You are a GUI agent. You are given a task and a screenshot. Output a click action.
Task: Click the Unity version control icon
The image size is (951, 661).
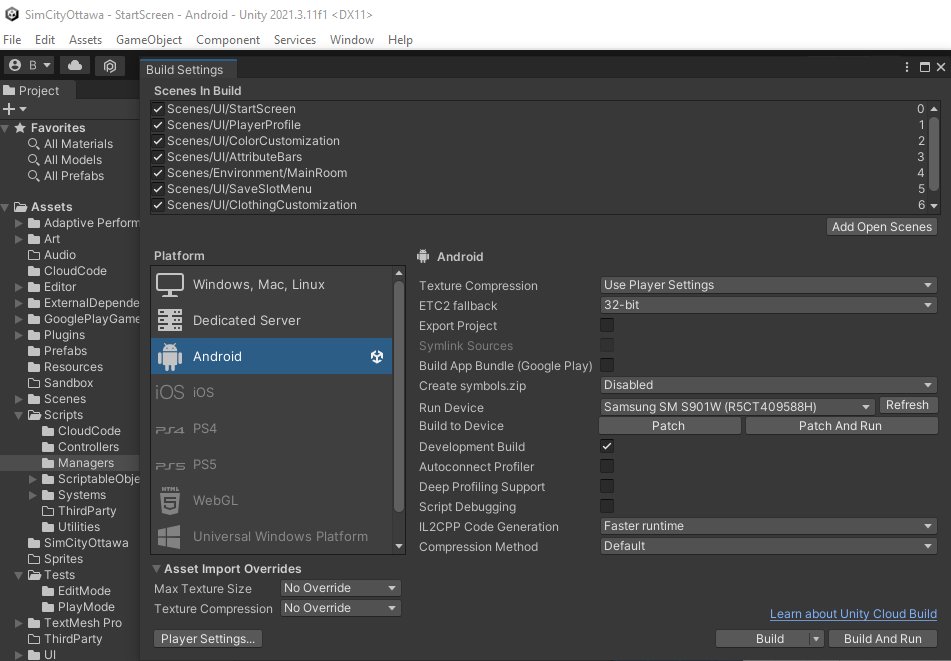[110, 65]
